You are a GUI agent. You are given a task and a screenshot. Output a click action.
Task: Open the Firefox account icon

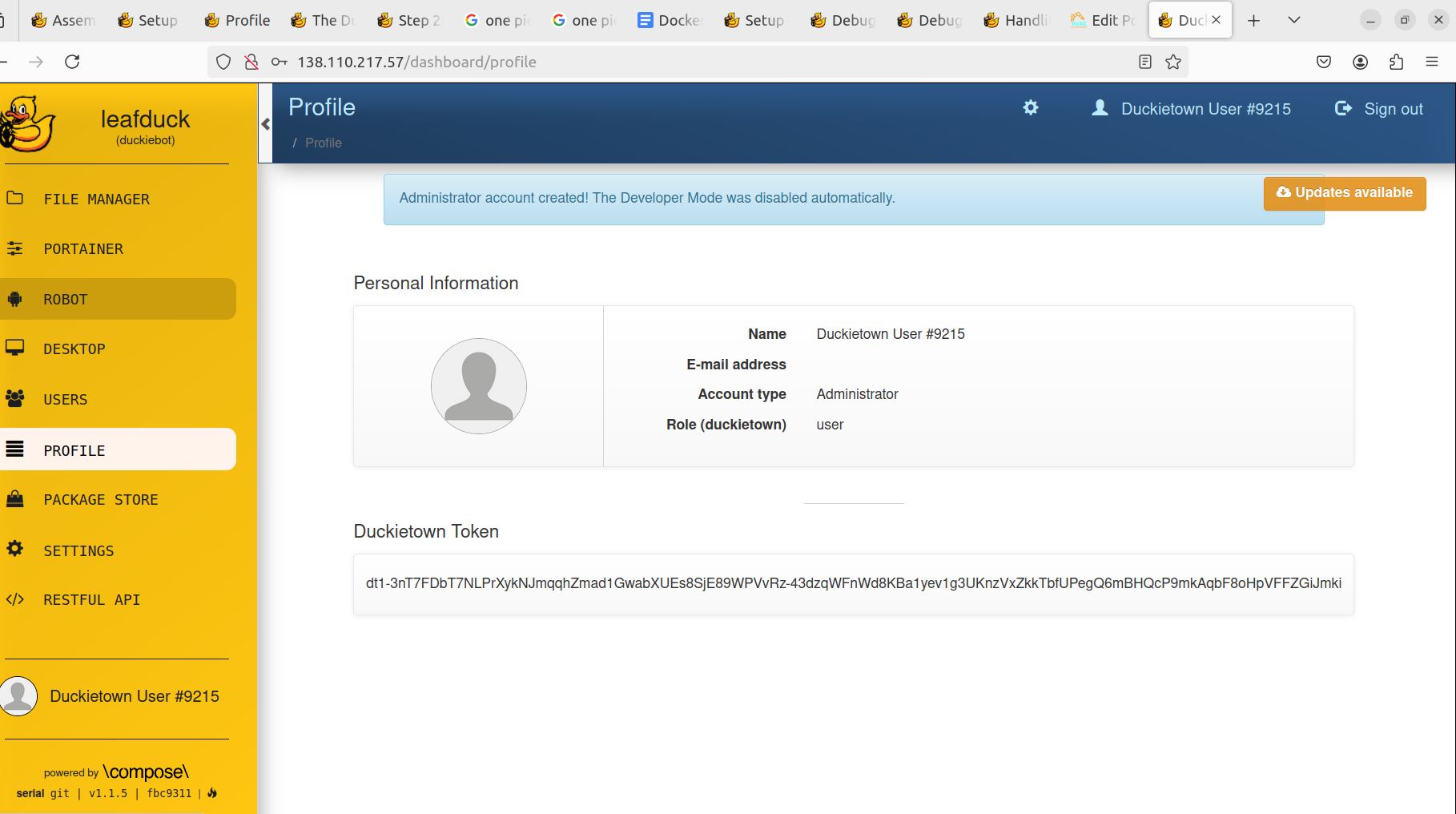pos(1360,62)
